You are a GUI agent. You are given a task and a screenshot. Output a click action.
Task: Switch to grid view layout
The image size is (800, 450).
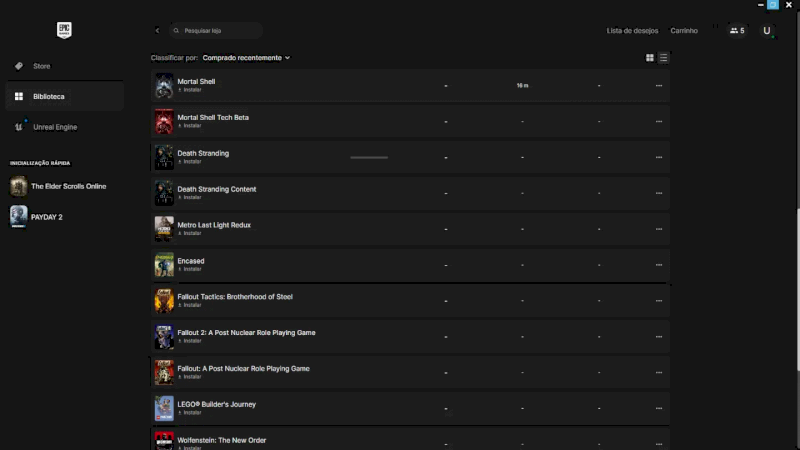(650, 58)
